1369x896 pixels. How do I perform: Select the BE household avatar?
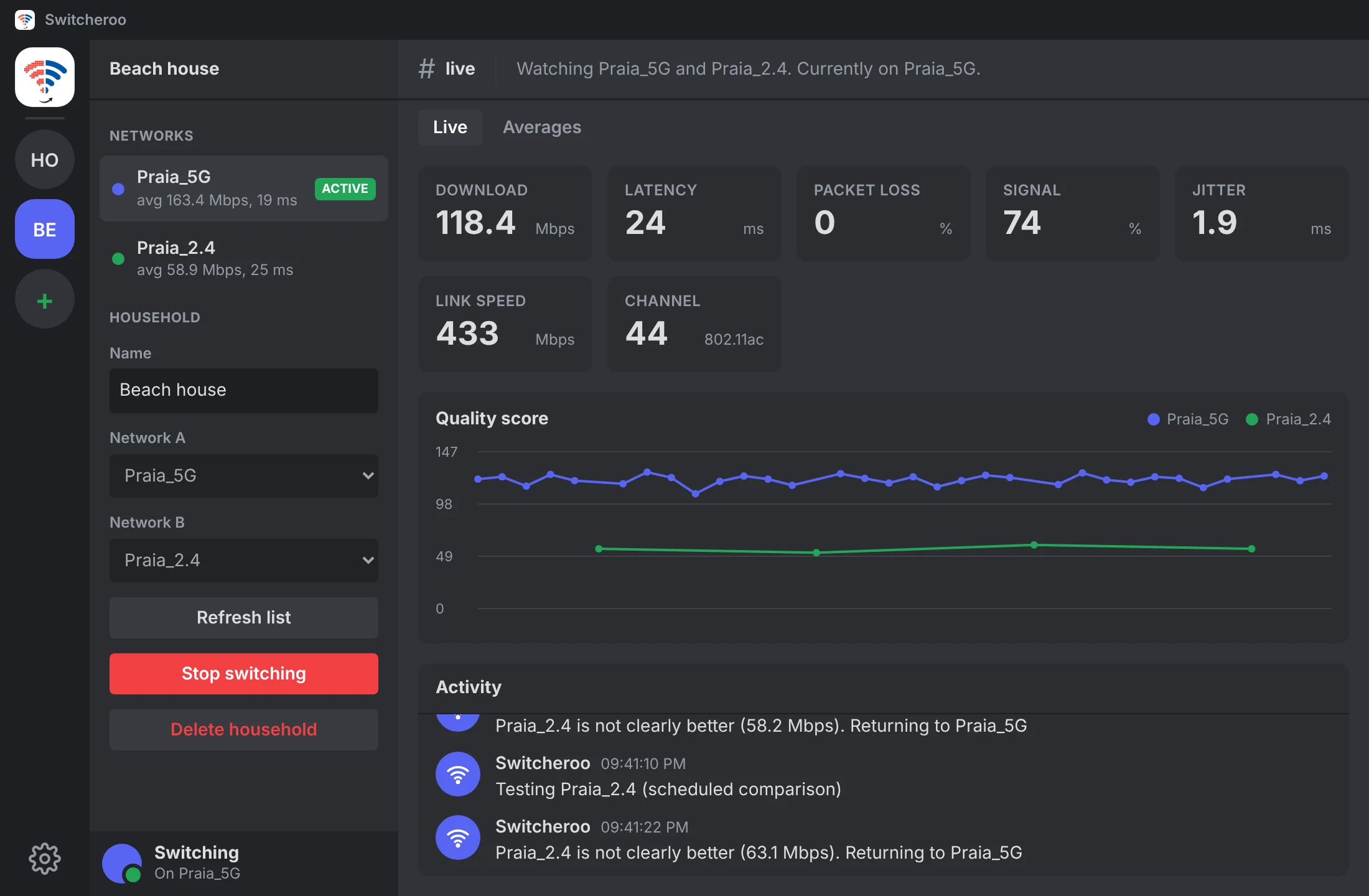(45, 230)
